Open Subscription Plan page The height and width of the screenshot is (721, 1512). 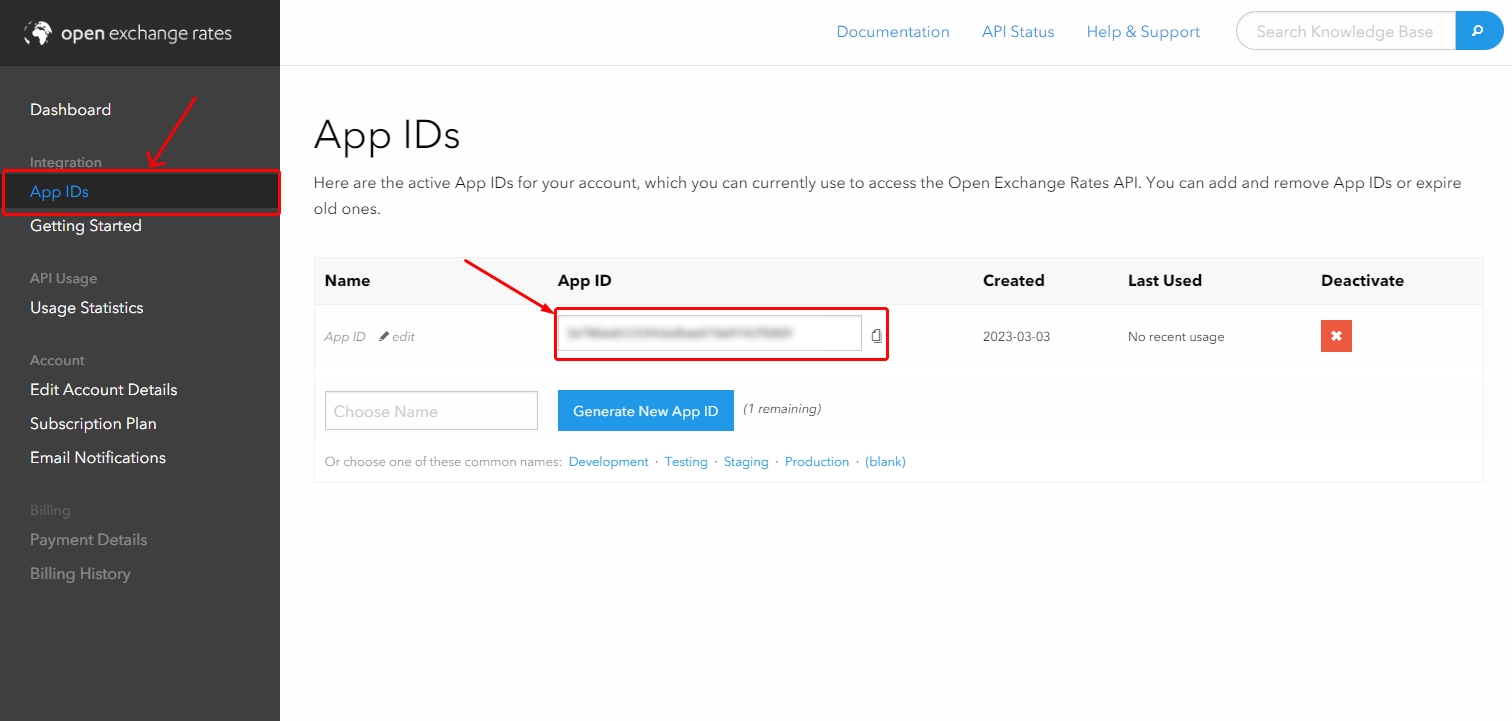click(x=93, y=424)
